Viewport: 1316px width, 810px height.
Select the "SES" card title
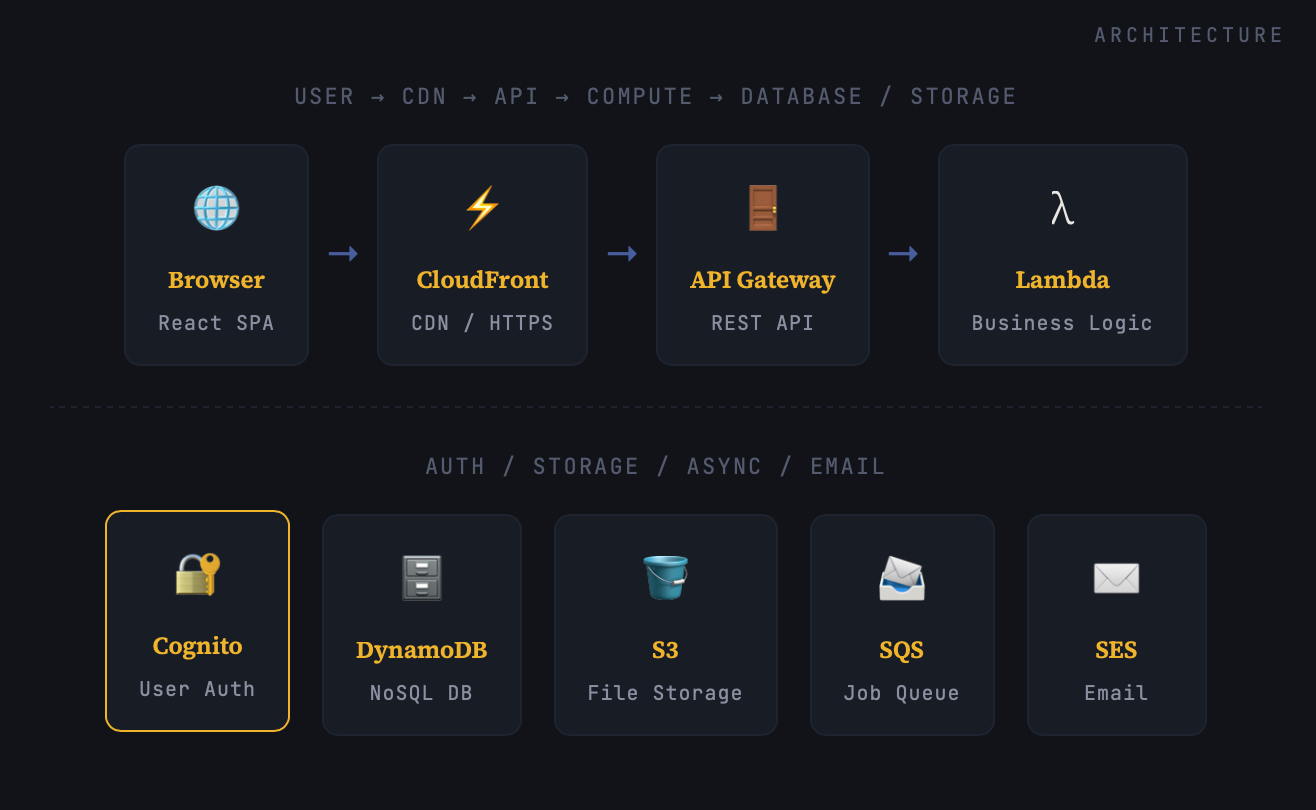pyautogui.click(x=1116, y=650)
